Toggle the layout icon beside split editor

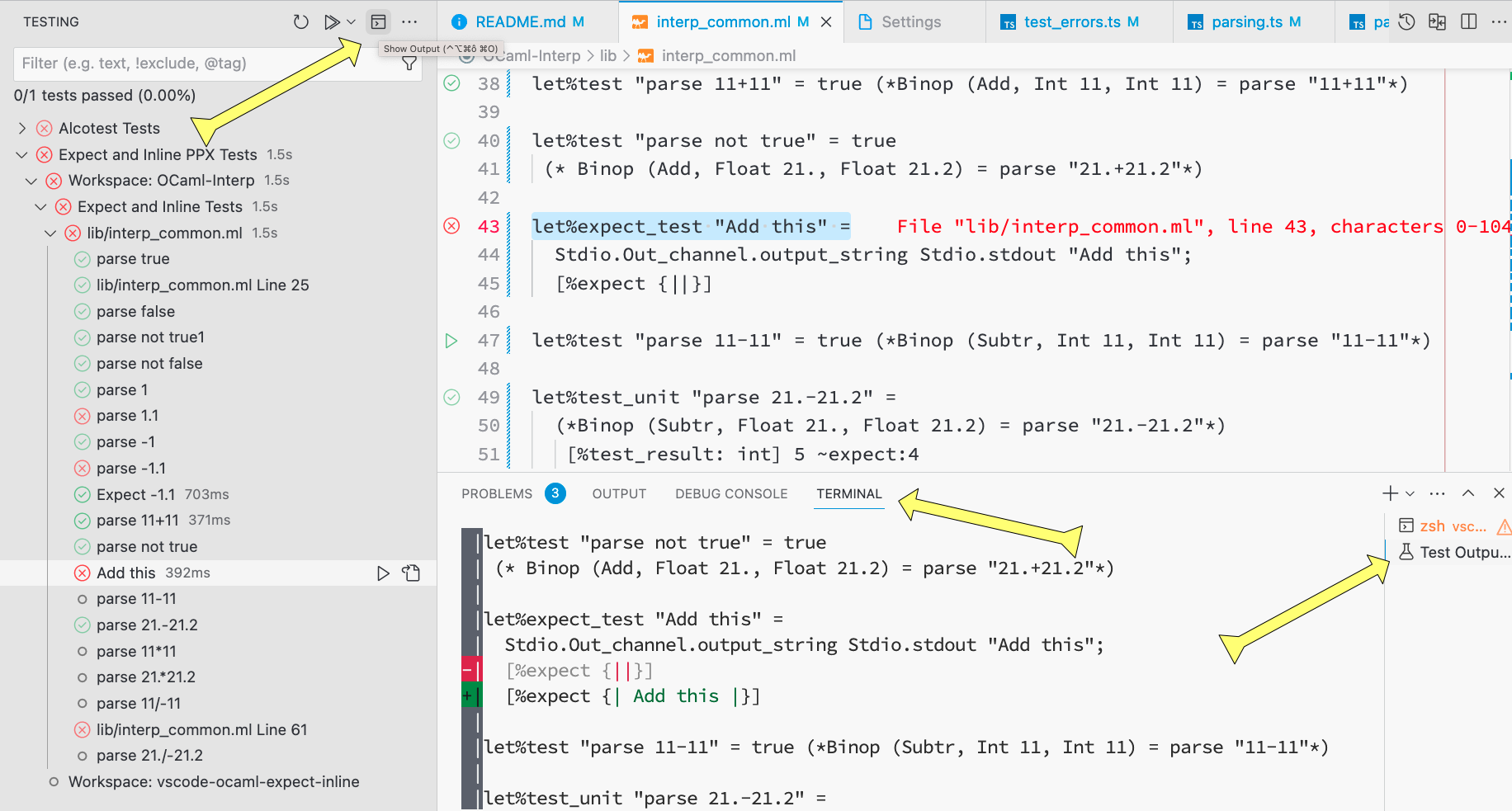coord(1437,21)
